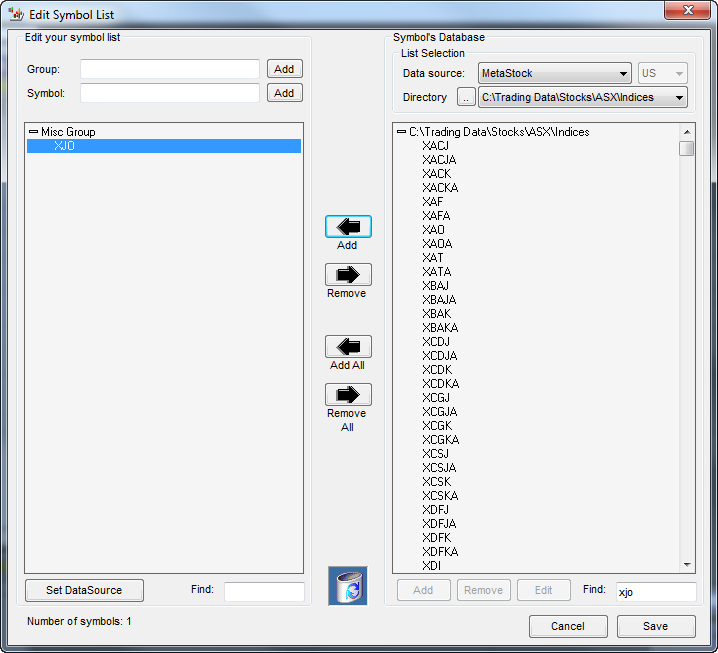Viewport: 718px width, 653px height.
Task: Click the recycle bin icon
Action: pos(348,586)
